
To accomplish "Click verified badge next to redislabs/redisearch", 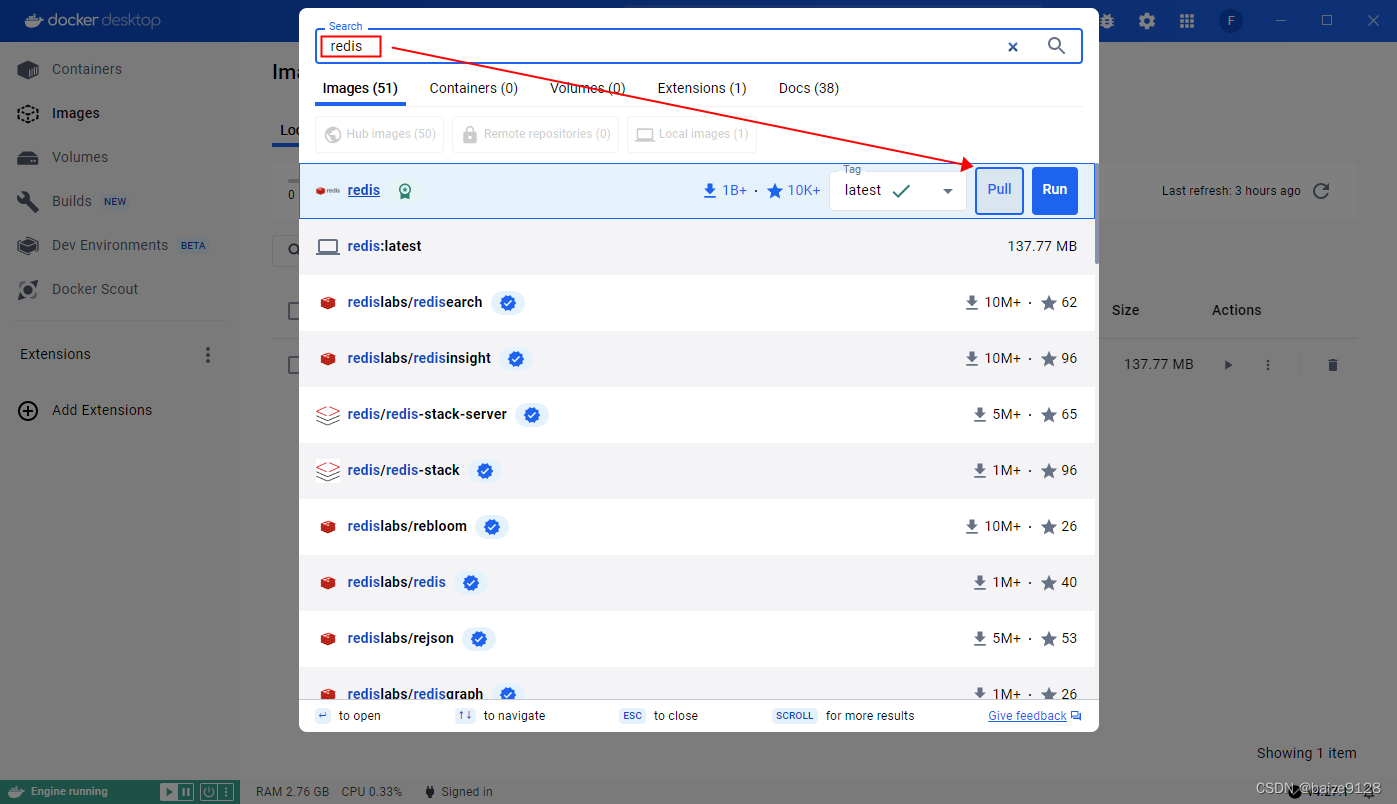I will (x=508, y=302).
